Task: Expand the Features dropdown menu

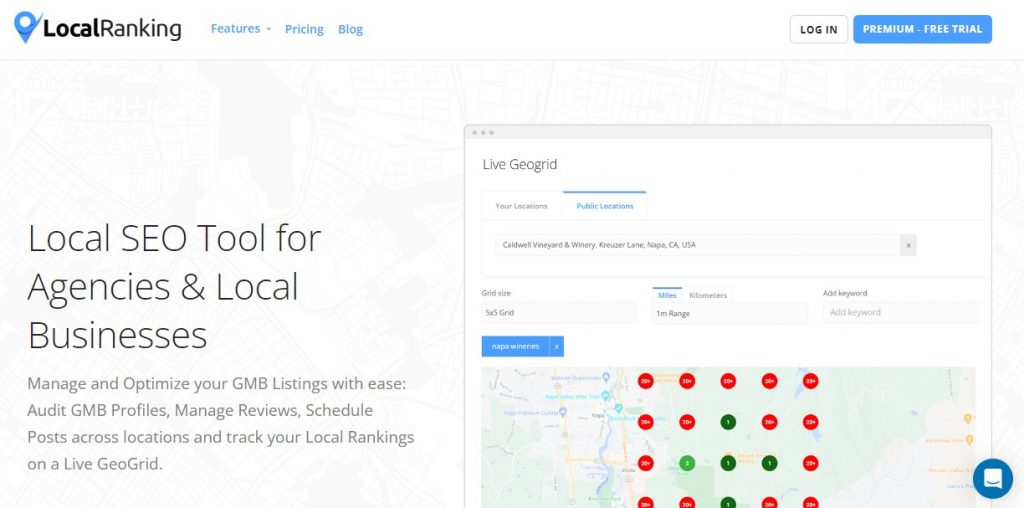Action: pyautogui.click(x=240, y=29)
